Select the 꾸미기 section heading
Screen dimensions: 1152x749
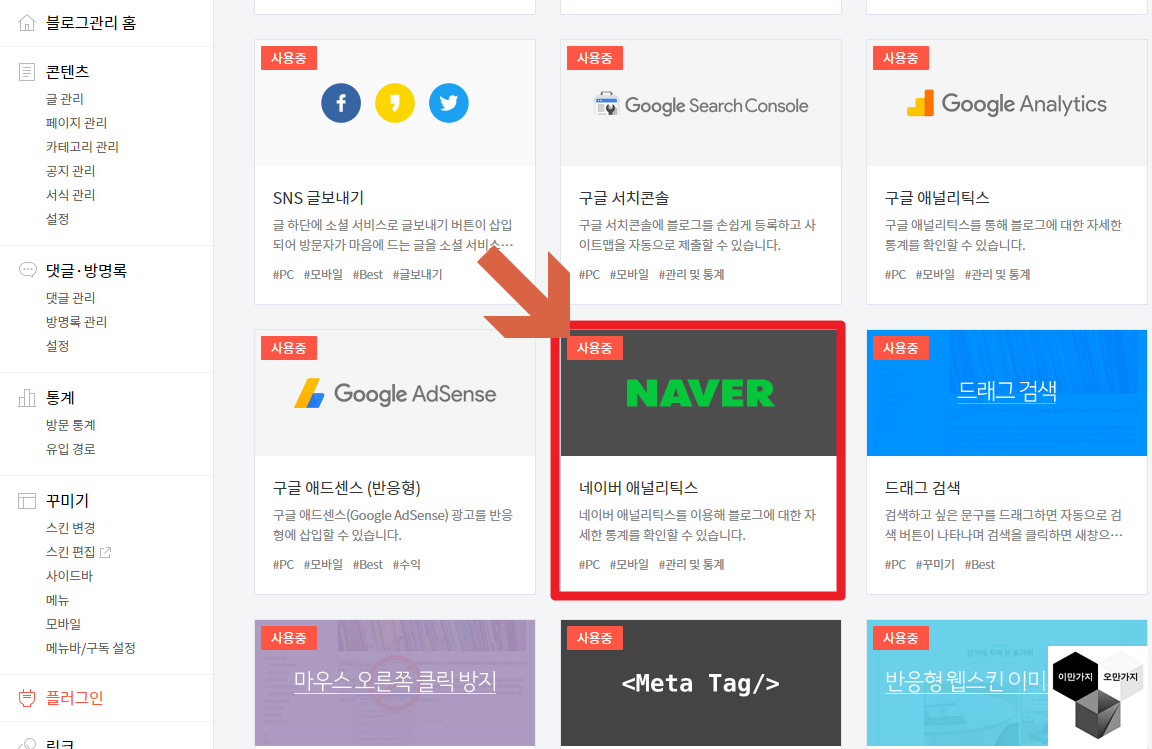pyautogui.click(x=67, y=501)
